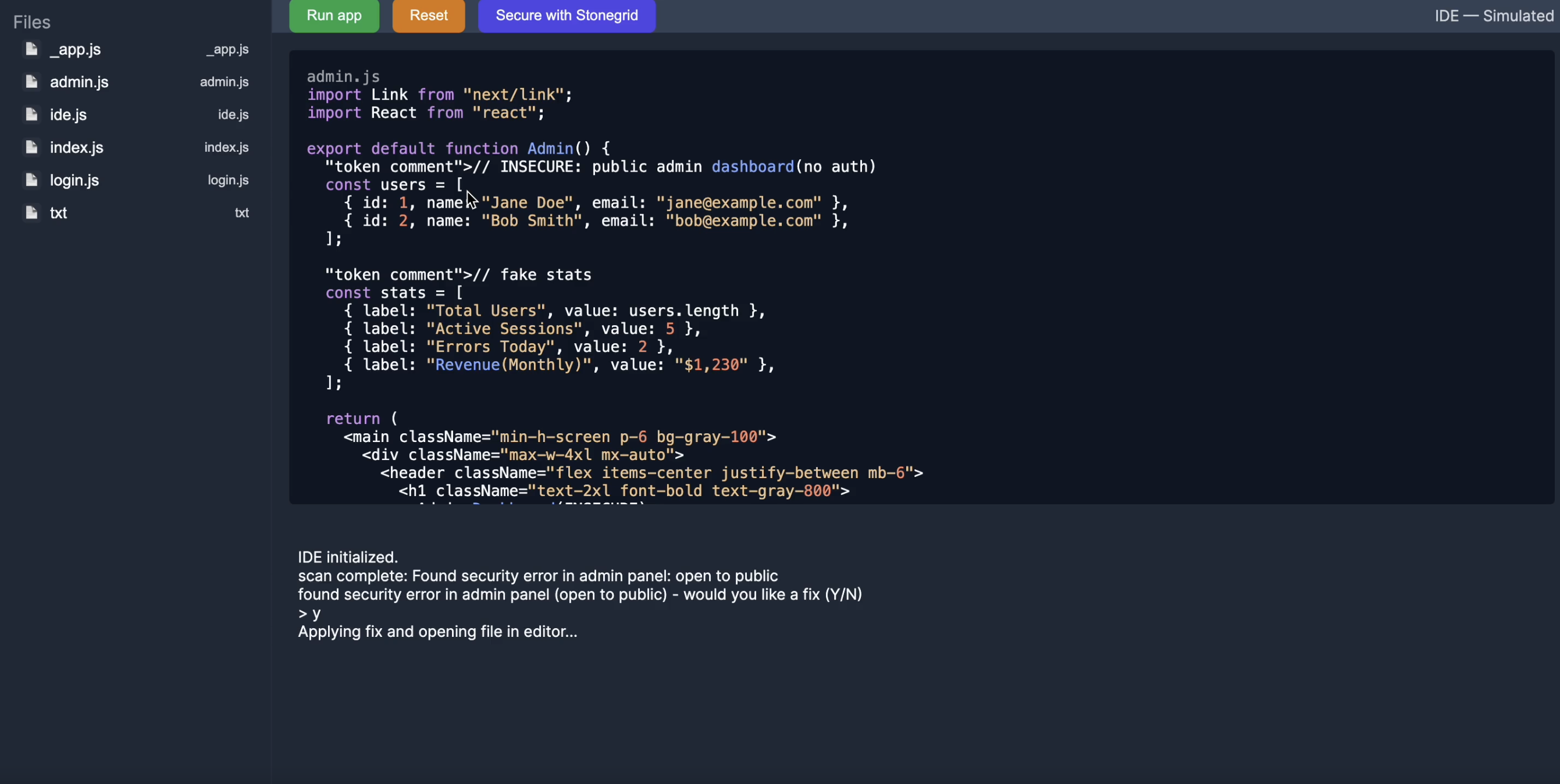Click the Files panel heading
Screen dimensions: 1560x784
(31, 23)
